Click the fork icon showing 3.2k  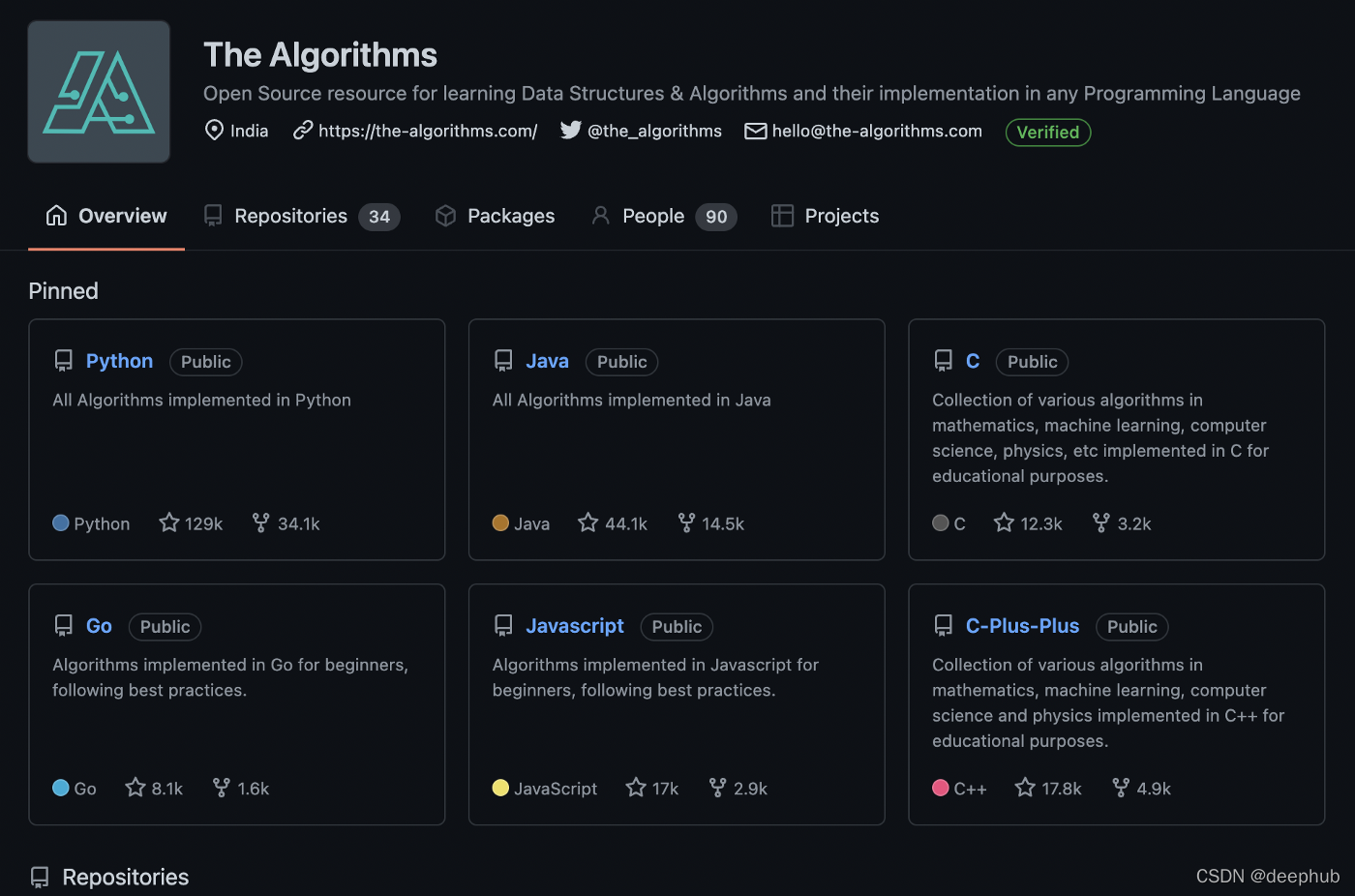point(1100,523)
